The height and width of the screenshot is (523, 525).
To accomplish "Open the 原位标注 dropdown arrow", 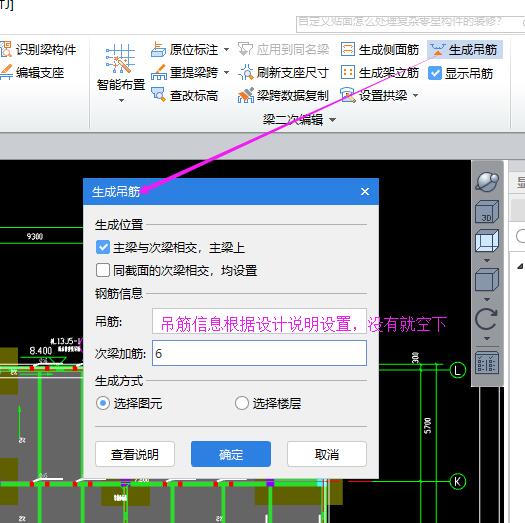I will [x=226, y=50].
